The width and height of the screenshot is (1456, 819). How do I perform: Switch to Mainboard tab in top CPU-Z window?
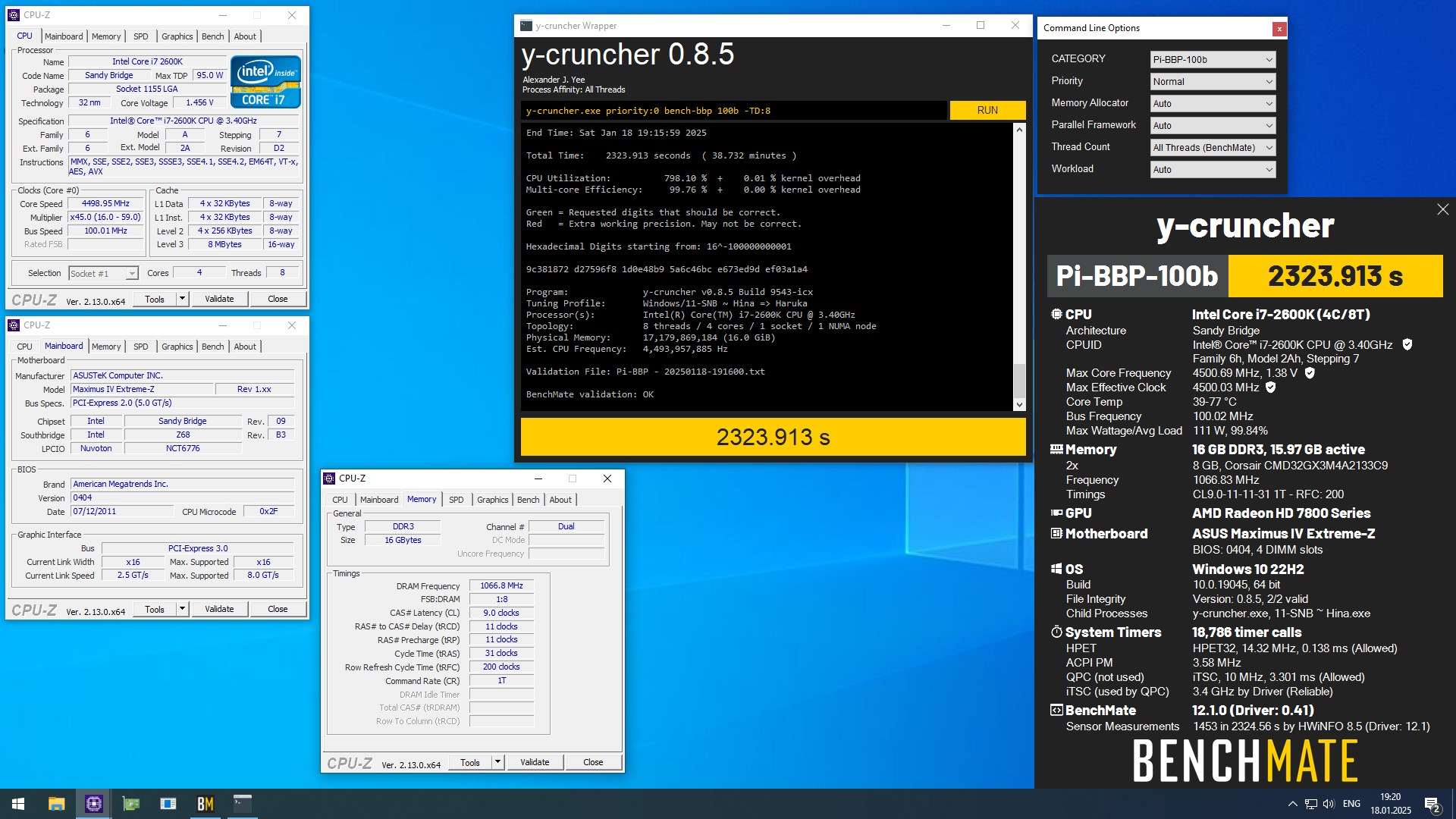click(x=64, y=36)
